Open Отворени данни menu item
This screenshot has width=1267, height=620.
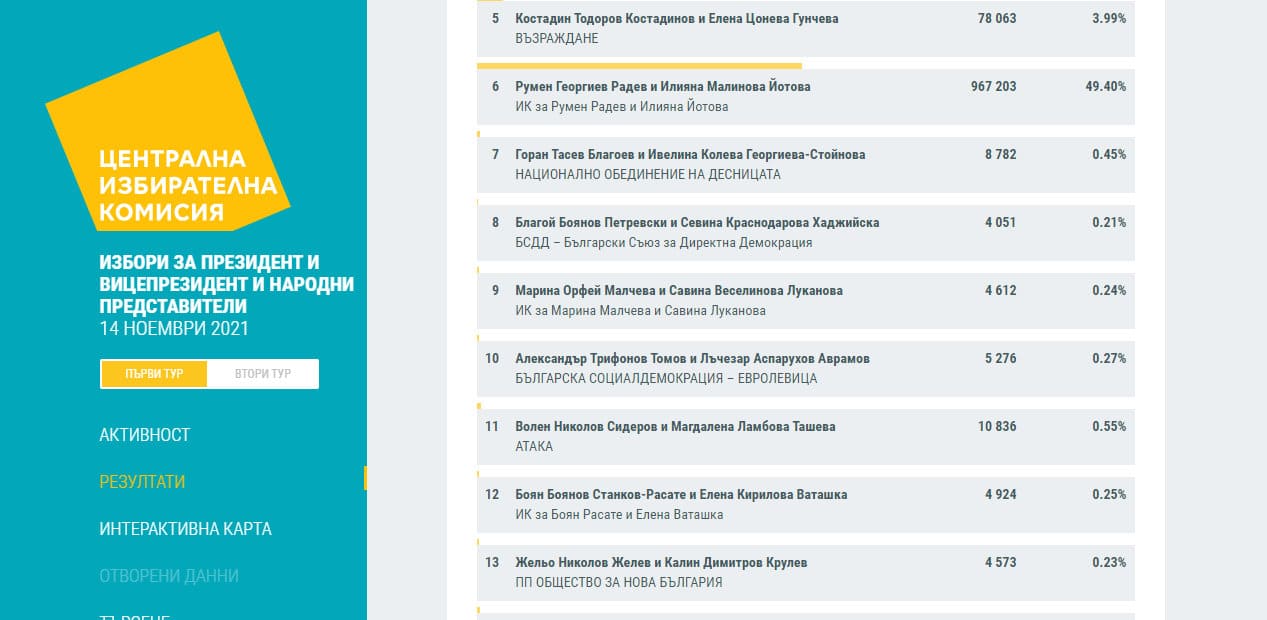168,576
